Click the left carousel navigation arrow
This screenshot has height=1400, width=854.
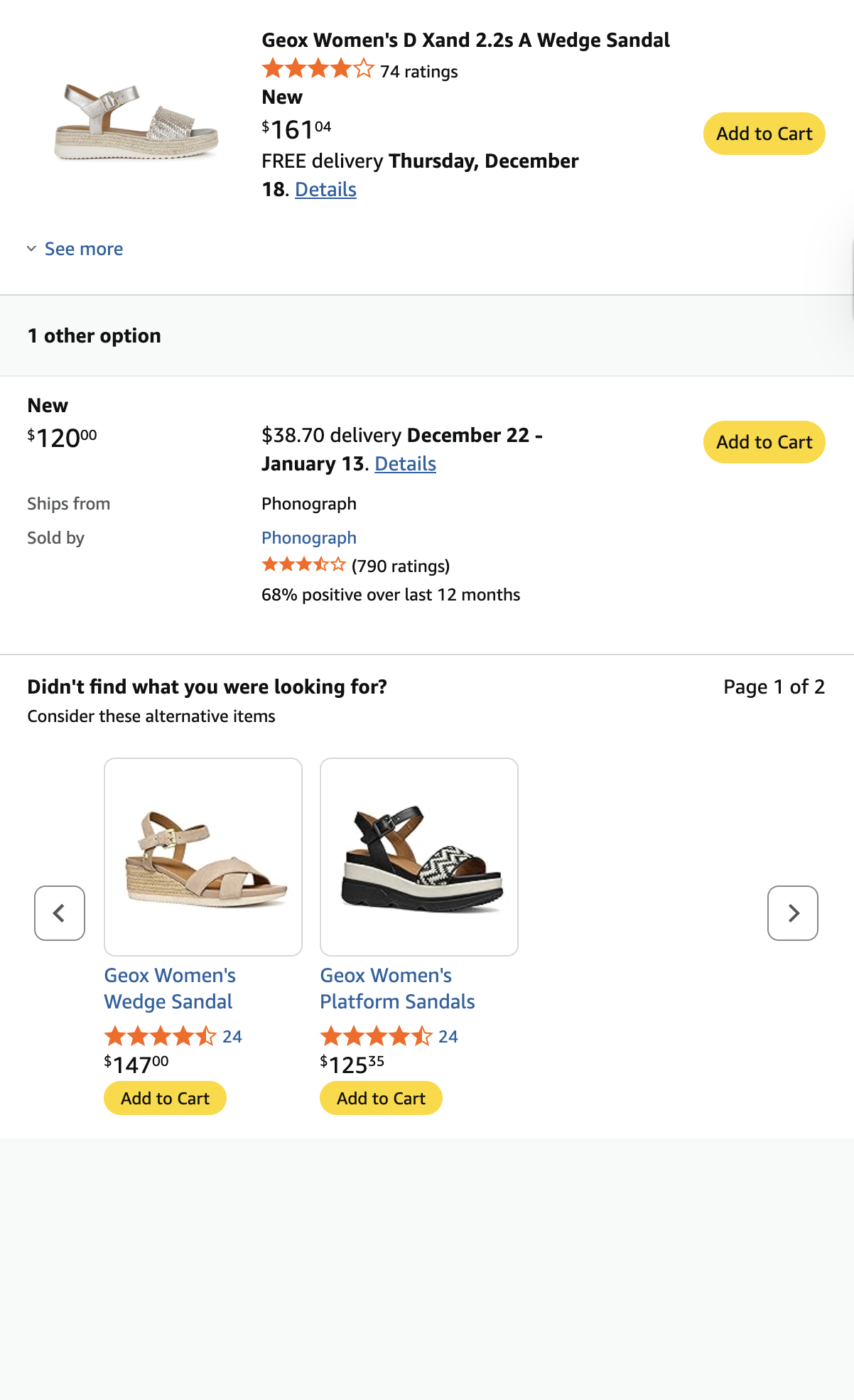pyautogui.click(x=60, y=913)
